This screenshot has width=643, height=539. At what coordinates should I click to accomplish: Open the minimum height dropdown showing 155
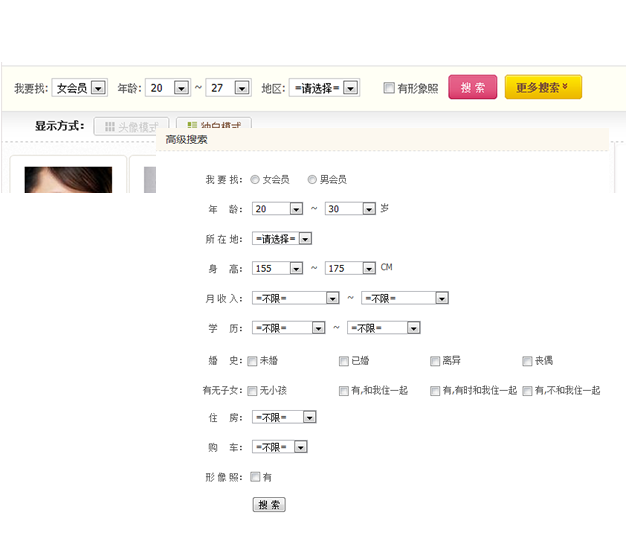click(x=278, y=268)
